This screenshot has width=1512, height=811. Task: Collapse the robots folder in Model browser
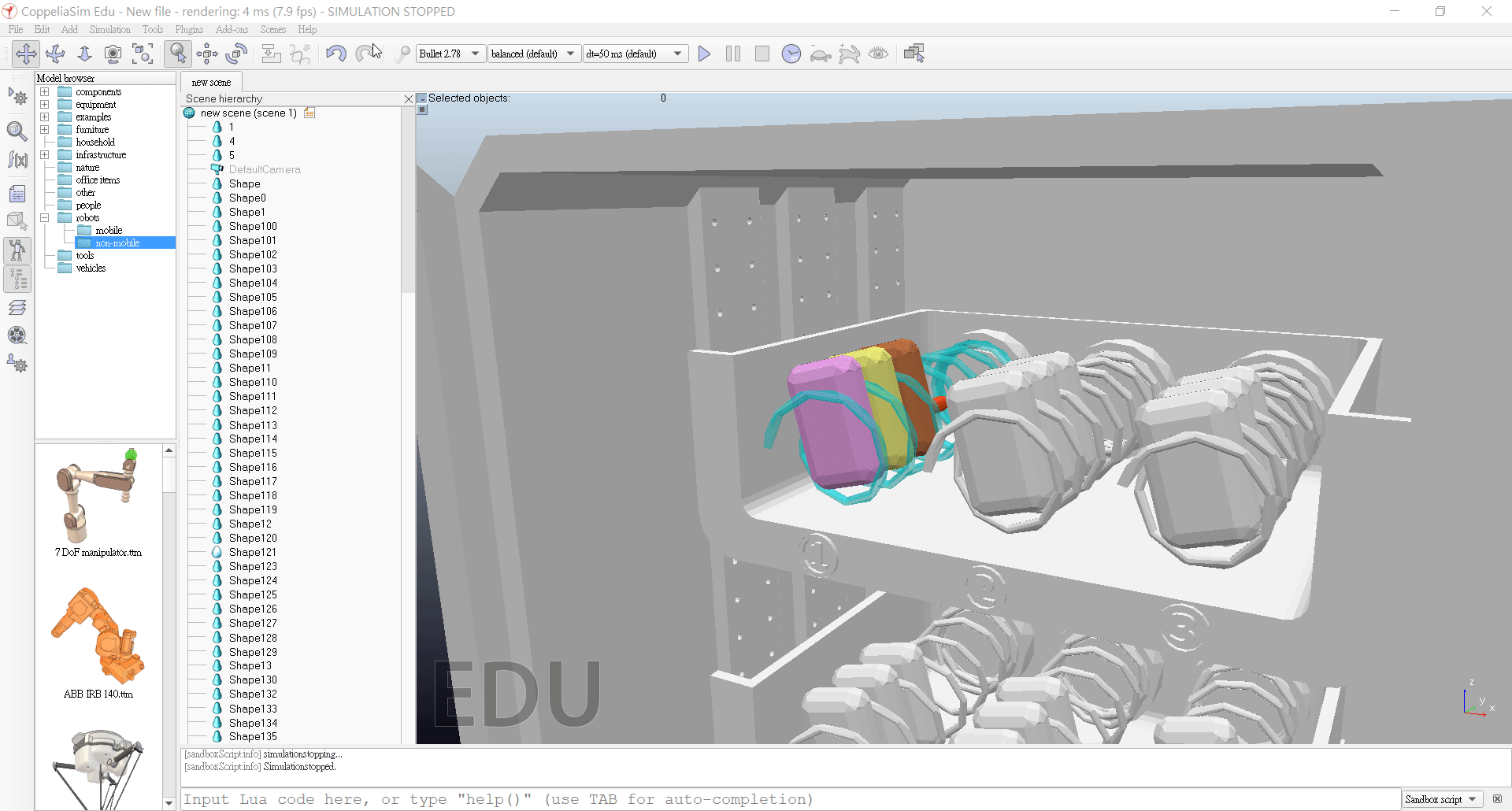[45, 218]
